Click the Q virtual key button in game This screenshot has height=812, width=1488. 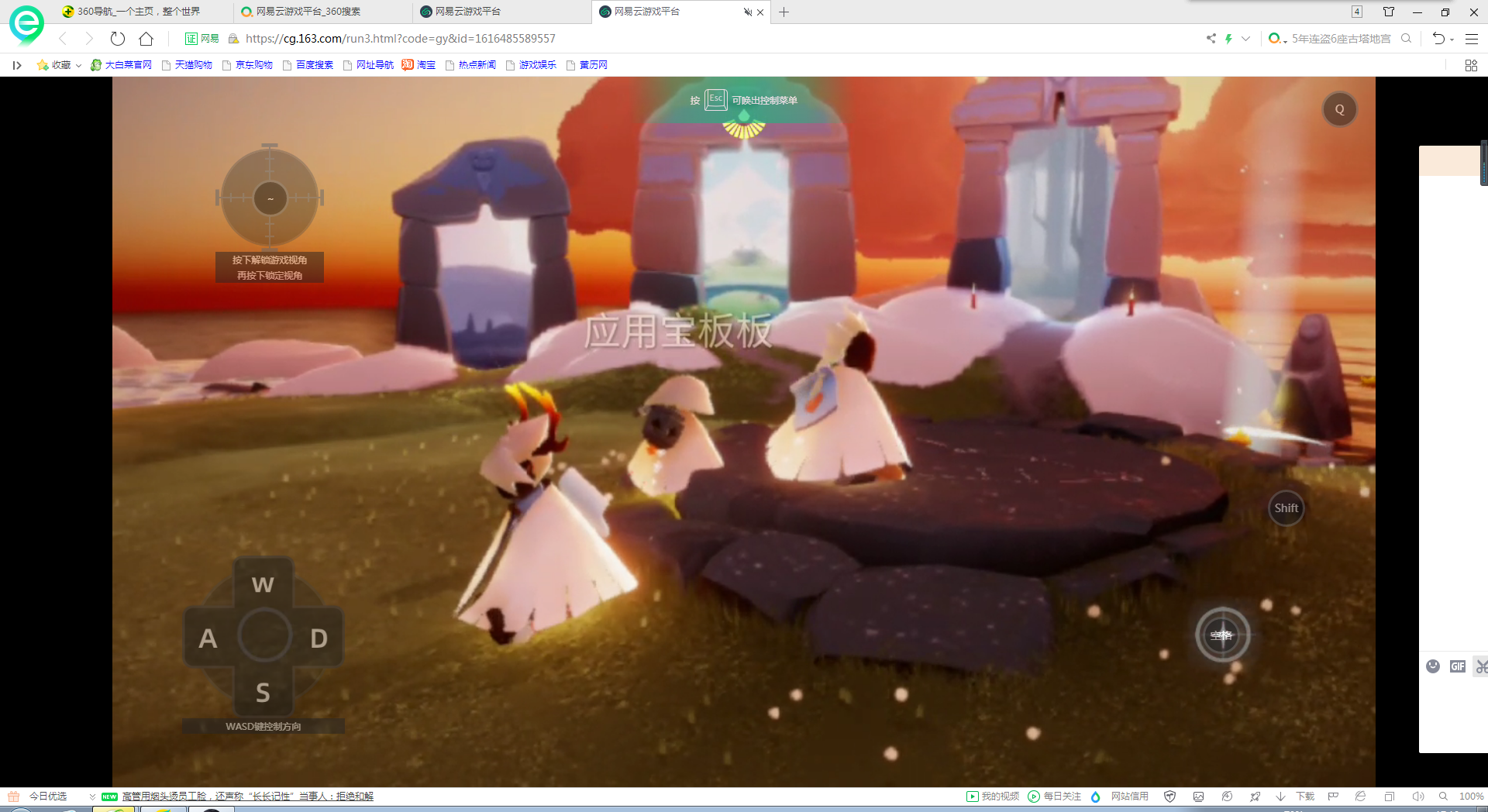1339,109
